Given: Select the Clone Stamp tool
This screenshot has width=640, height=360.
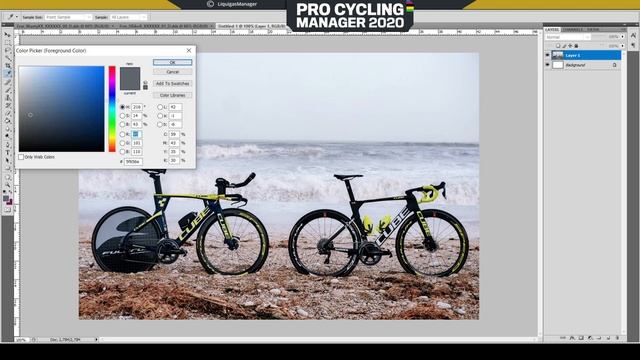Looking at the screenshot, I should click(7, 98).
